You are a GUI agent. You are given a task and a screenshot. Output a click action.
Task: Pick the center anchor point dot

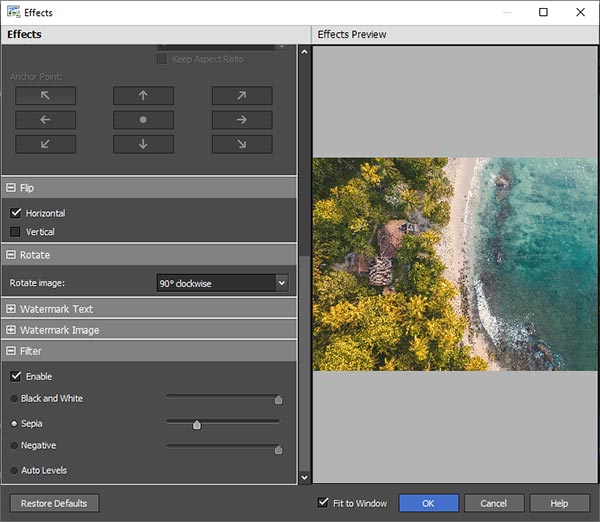pos(143,120)
